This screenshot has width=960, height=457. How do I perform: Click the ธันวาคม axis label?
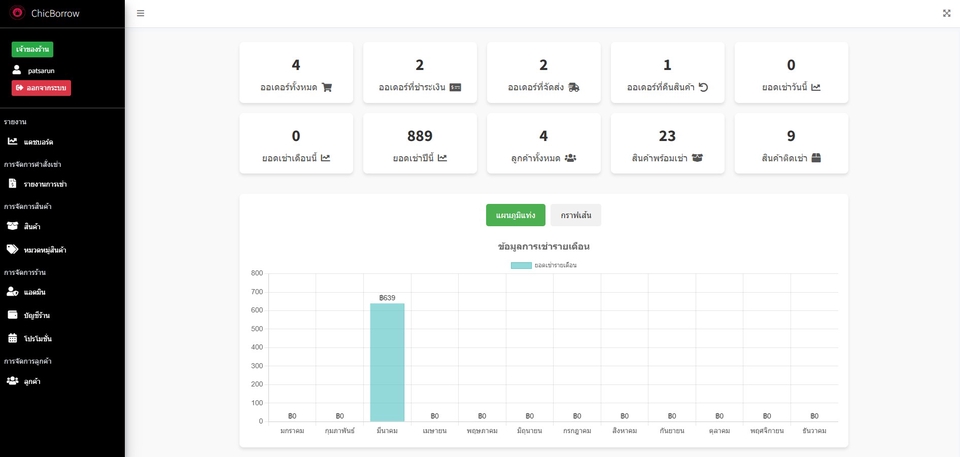click(814, 431)
